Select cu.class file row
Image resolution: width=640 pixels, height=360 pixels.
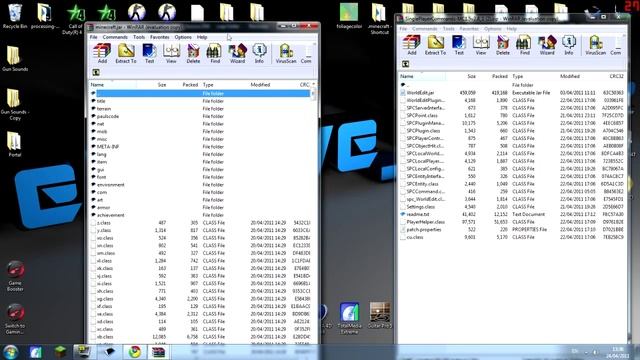(x=512, y=237)
